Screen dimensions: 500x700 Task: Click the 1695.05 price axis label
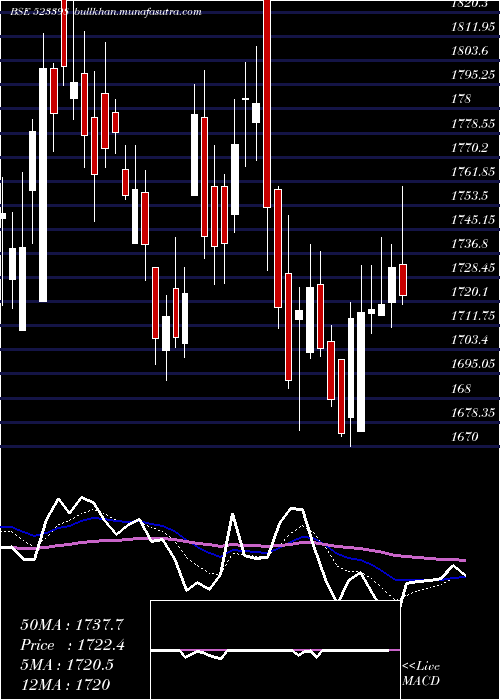click(473, 365)
